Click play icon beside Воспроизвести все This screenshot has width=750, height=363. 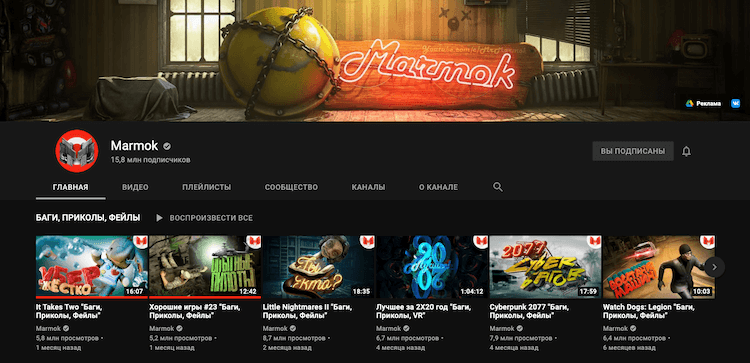pos(159,218)
